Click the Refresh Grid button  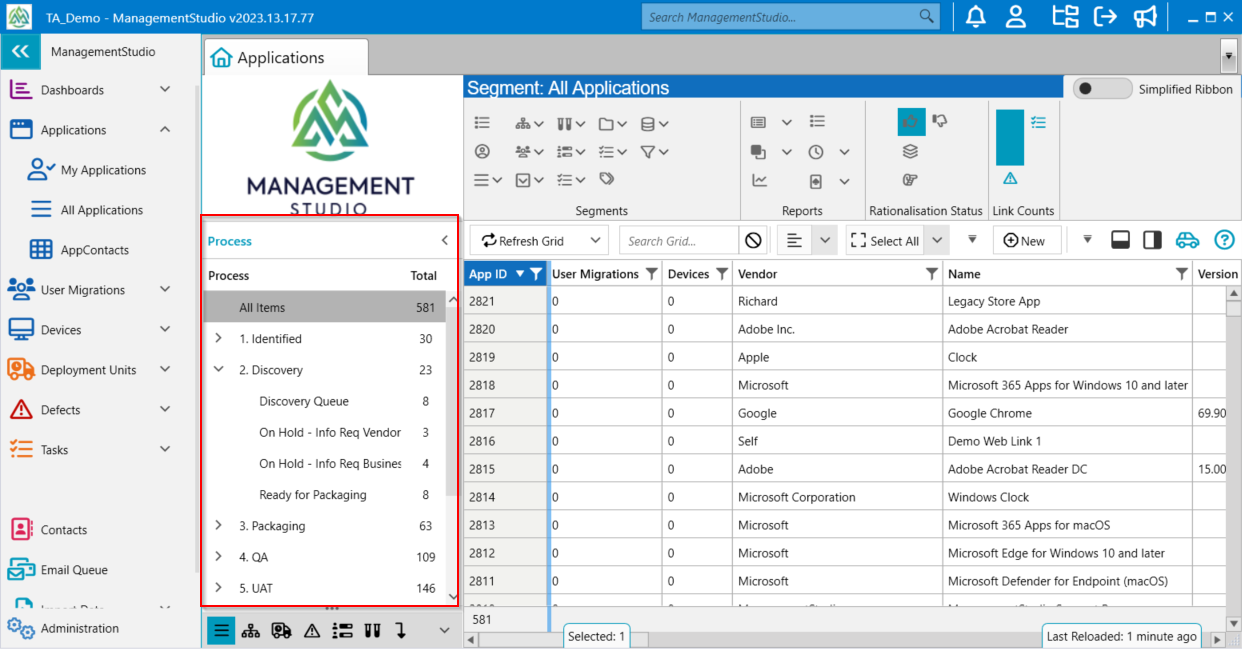click(522, 241)
